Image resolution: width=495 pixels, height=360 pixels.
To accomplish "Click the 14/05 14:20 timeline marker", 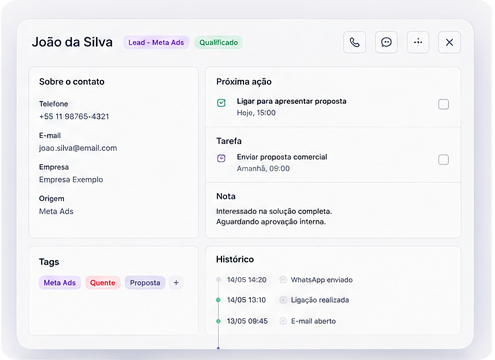I will 218,280.
